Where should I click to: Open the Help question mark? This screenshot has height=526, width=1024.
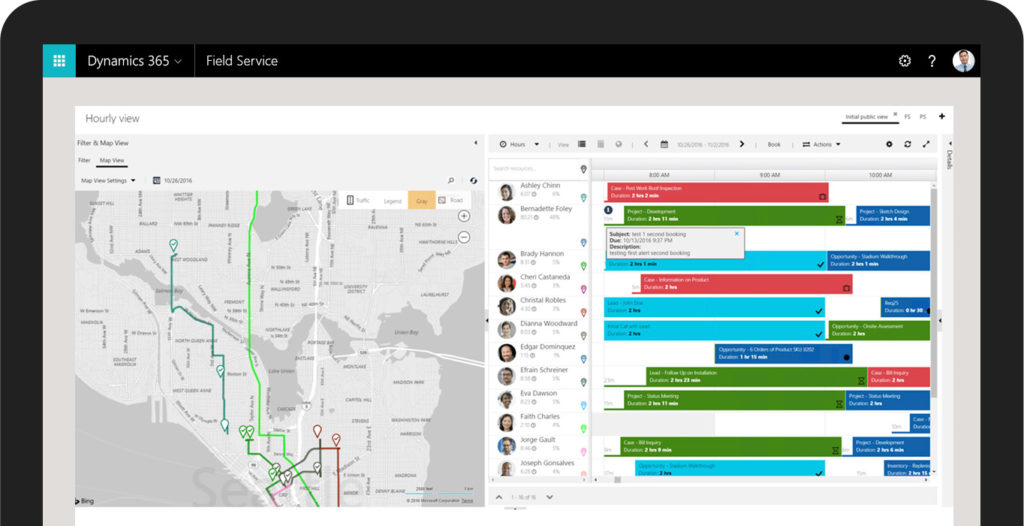932,61
